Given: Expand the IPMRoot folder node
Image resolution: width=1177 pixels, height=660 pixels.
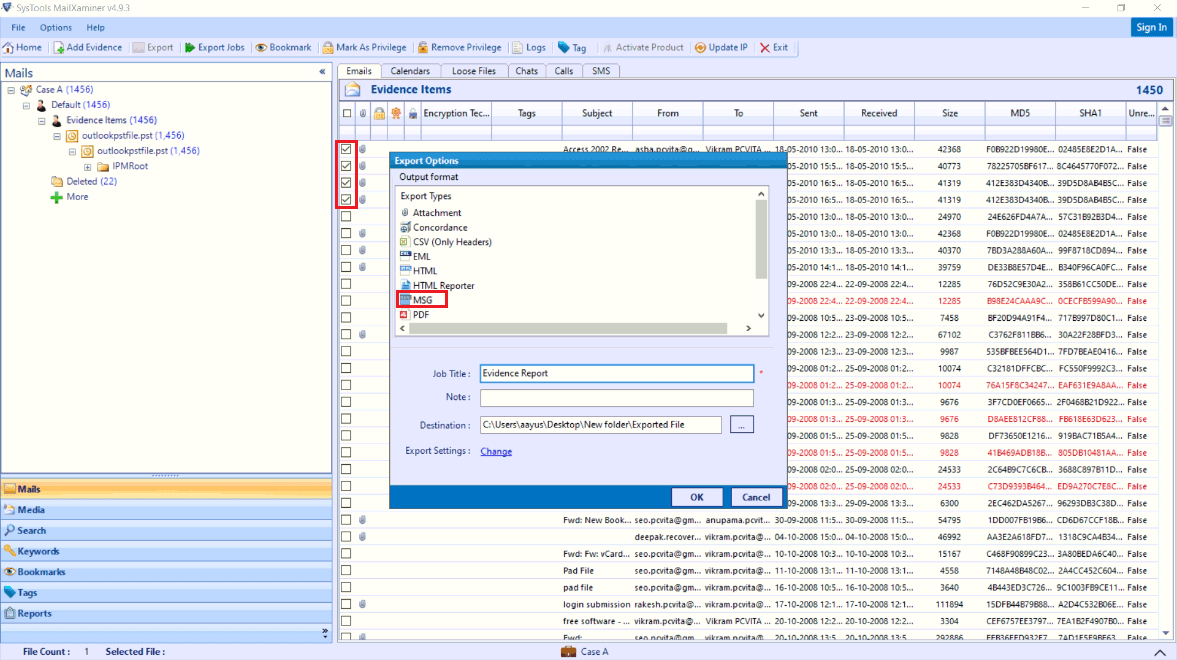Looking at the screenshot, I should click(88, 167).
